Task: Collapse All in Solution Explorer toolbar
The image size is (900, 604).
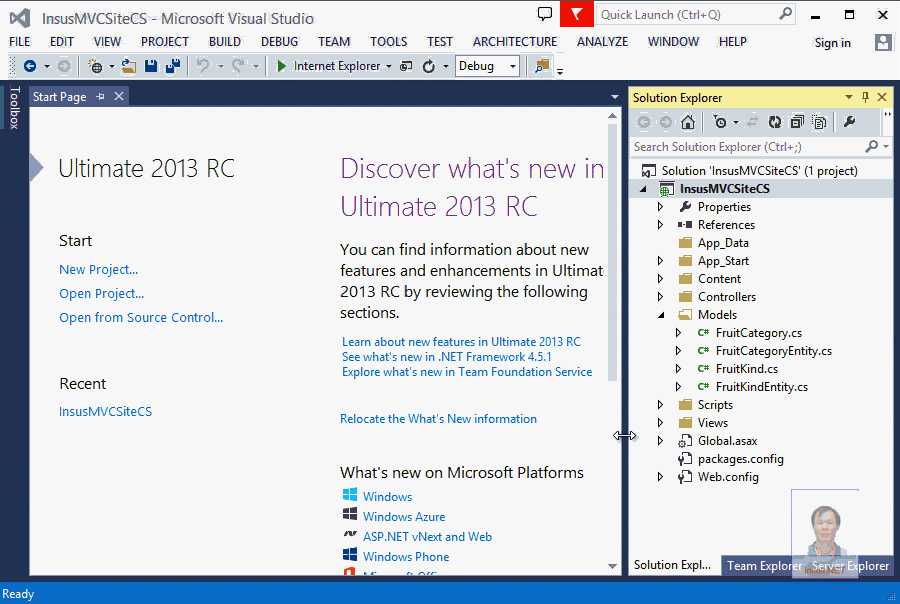Action: 797,122
